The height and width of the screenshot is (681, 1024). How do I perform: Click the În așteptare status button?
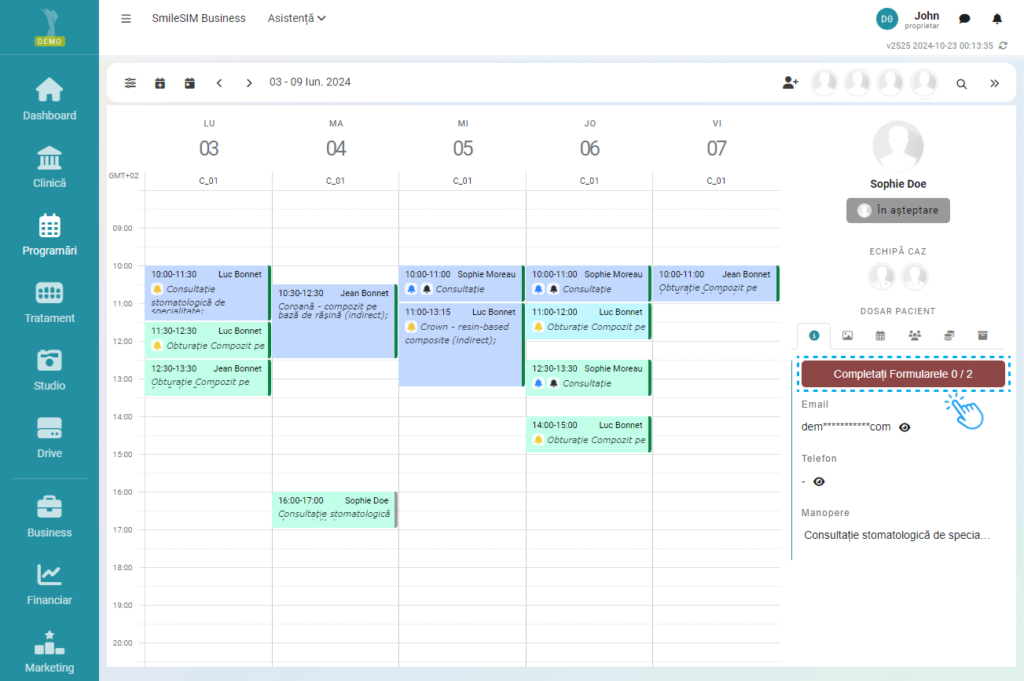pyautogui.click(x=897, y=210)
